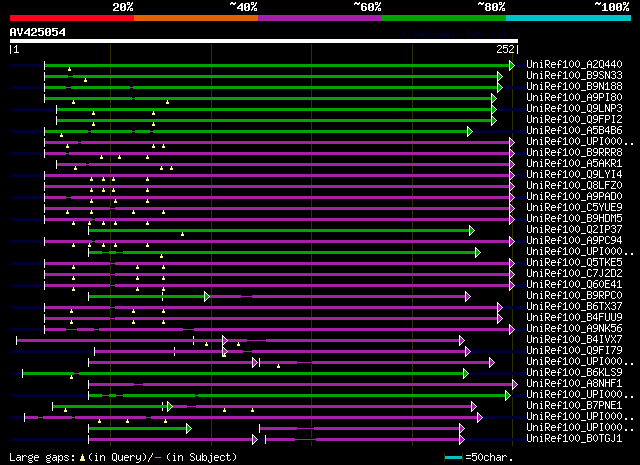This screenshot has height=465, width=640.
Task: Click the end position label 252
Action: (x=505, y=49)
